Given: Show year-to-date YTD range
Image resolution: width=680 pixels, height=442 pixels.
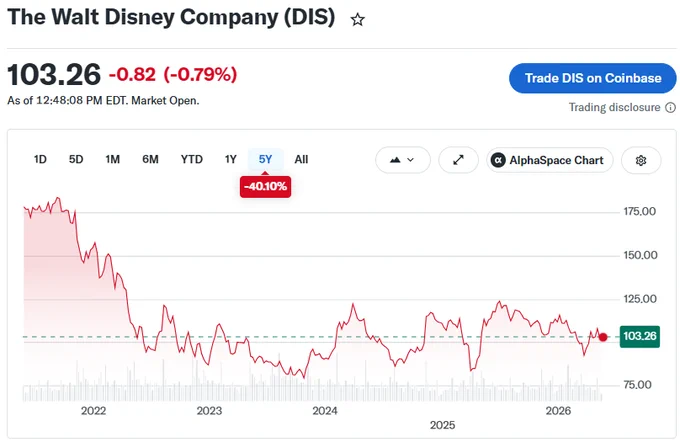Looking at the screenshot, I should (x=192, y=160).
